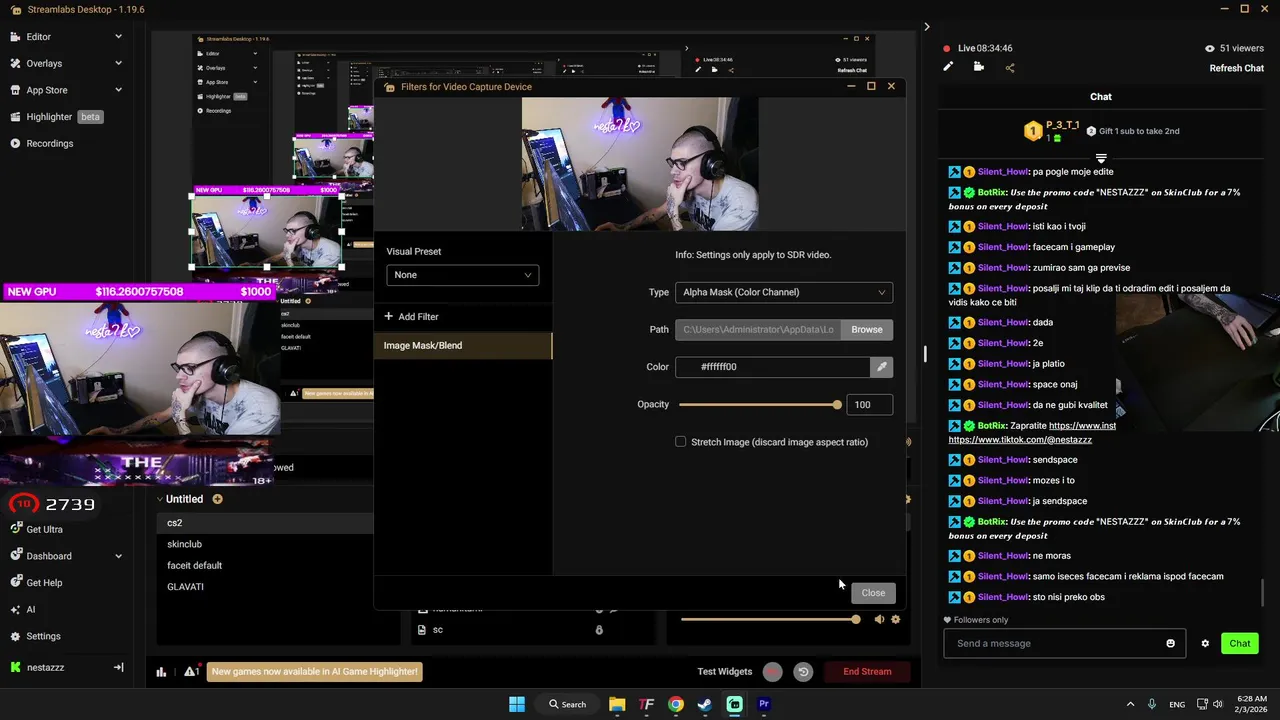Add a scene with the plus icon beside Untitled
The width and height of the screenshot is (1280, 720).
tap(217, 499)
